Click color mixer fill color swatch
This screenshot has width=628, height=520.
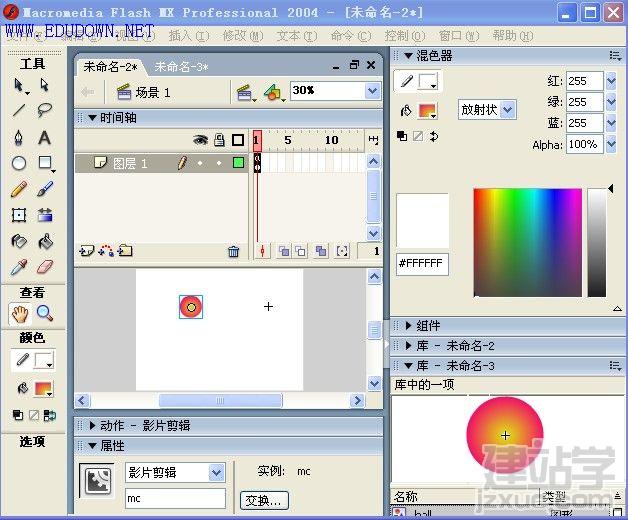pyautogui.click(x=427, y=111)
